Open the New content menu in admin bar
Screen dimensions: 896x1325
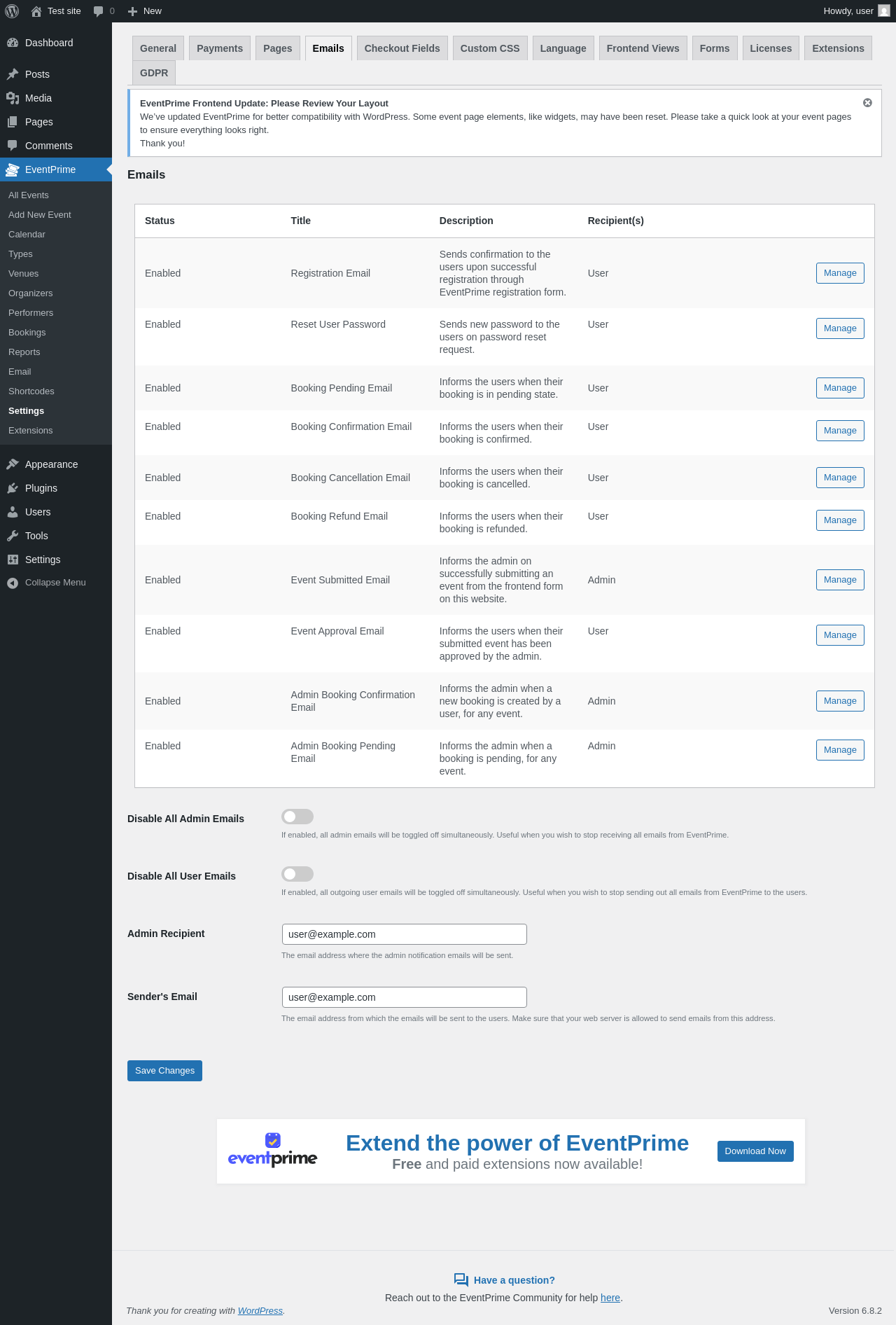(x=145, y=11)
